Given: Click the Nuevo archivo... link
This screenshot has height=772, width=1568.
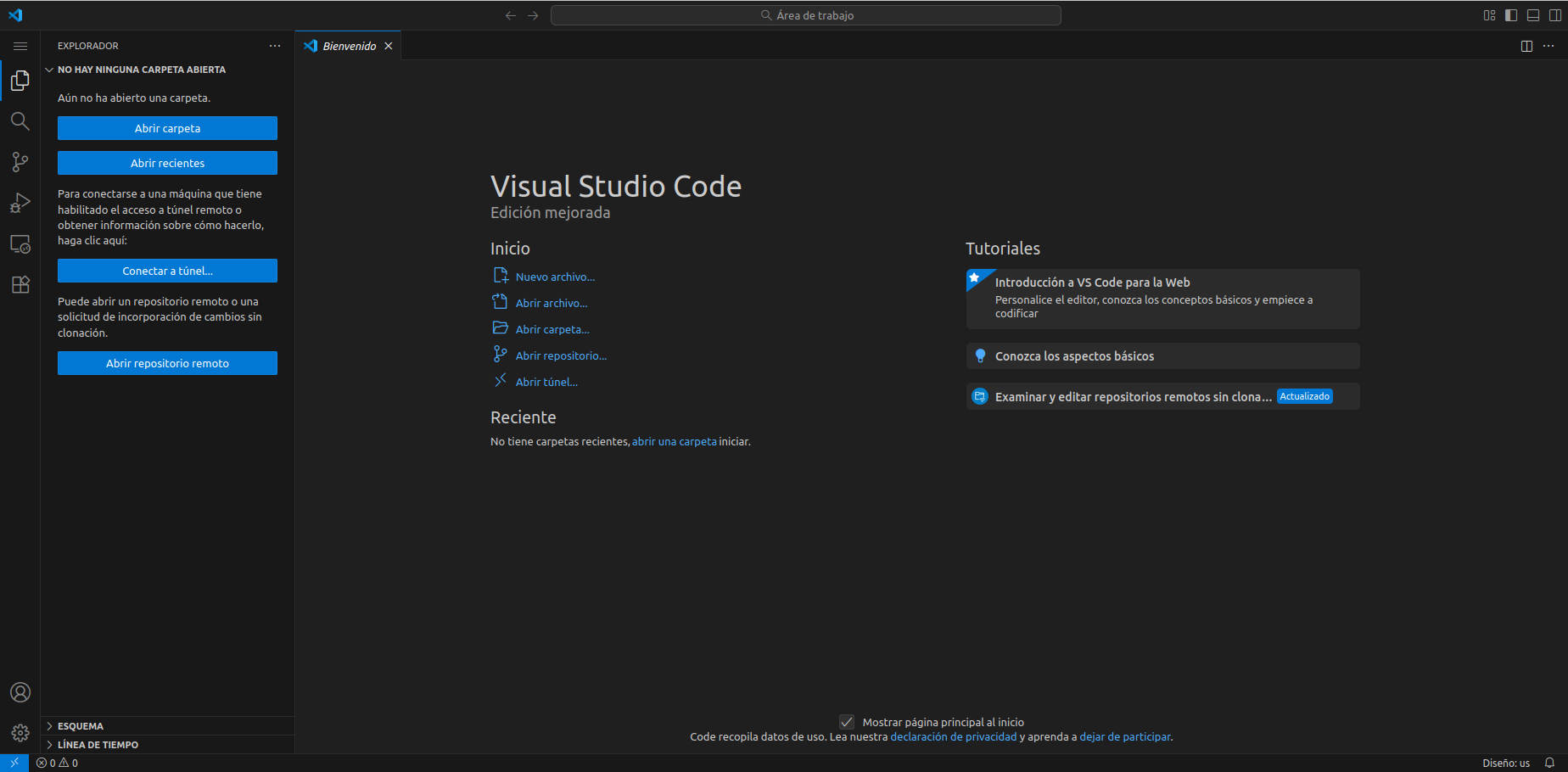Looking at the screenshot, I should [555, 277].
